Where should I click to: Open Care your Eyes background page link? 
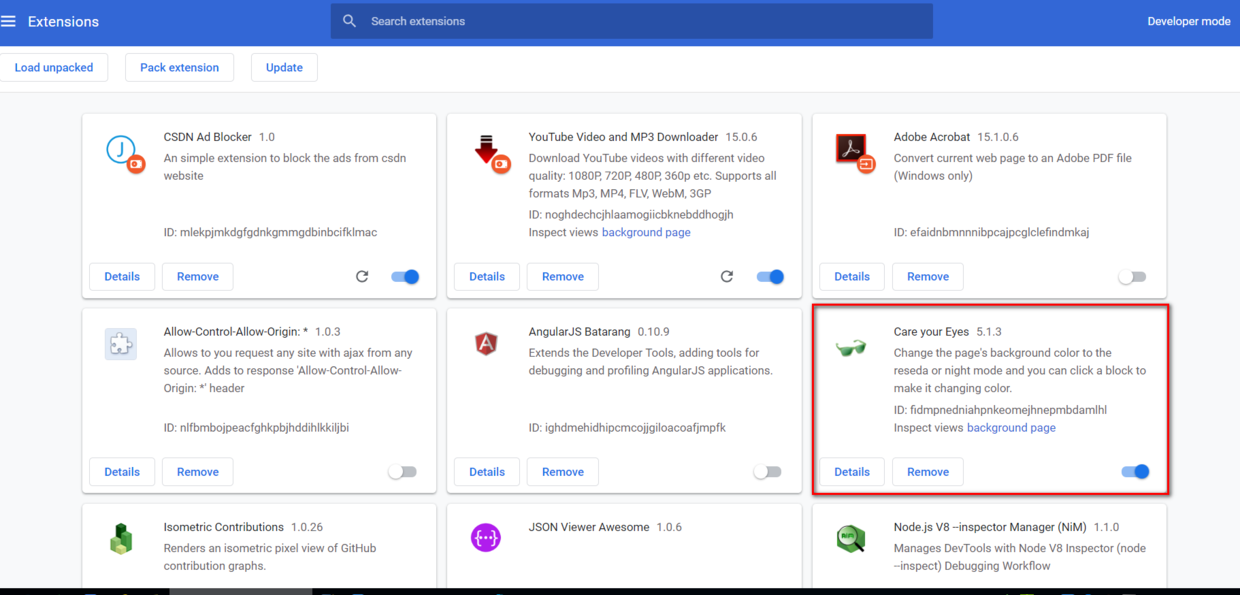[x=1011, y=428]
